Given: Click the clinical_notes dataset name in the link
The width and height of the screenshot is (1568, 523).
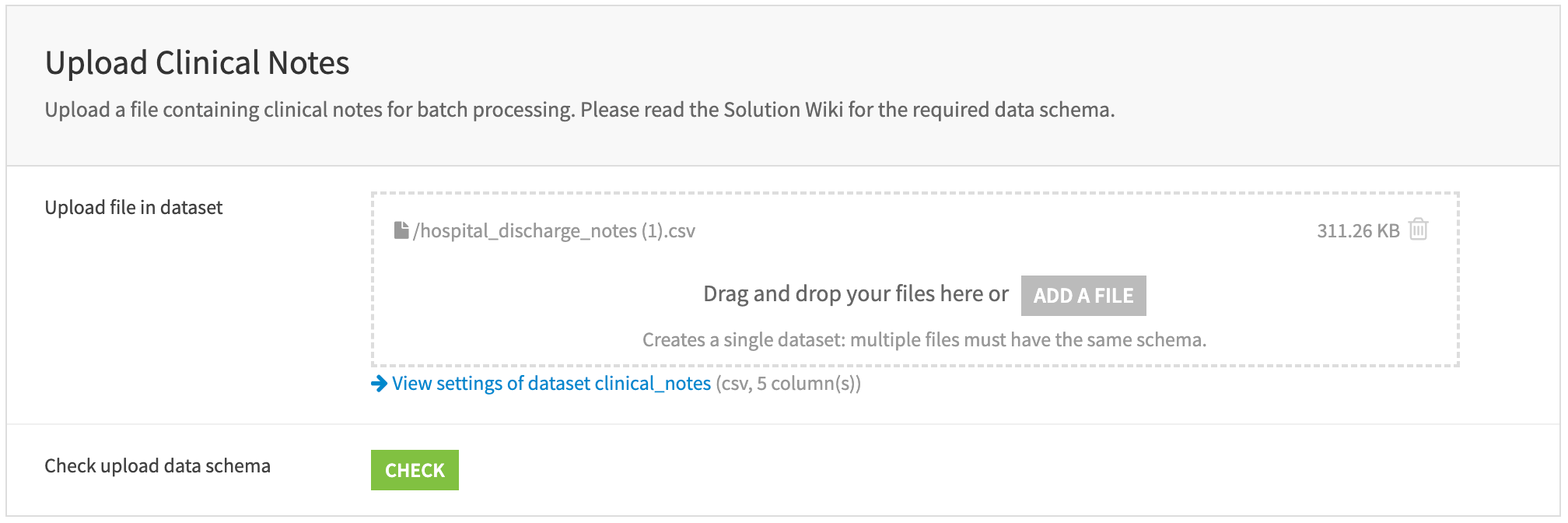Looking at the screenshot, I should tap(652, 384).
